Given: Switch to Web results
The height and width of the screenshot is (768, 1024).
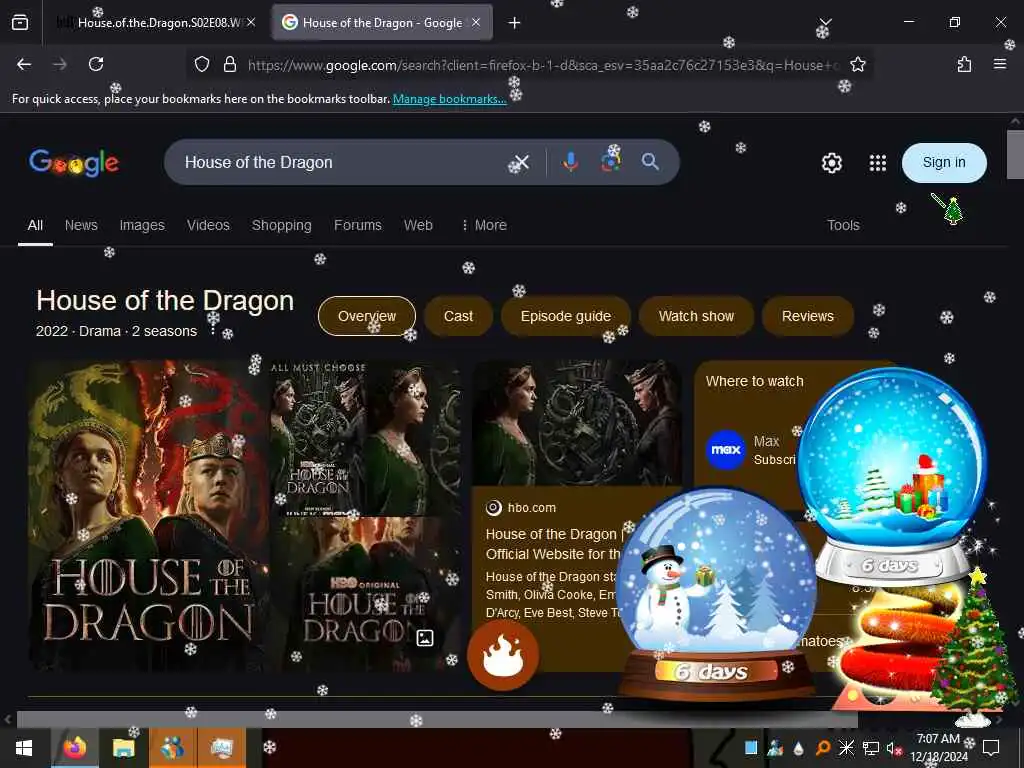Looking at the screenshot, I should (418, 225).
